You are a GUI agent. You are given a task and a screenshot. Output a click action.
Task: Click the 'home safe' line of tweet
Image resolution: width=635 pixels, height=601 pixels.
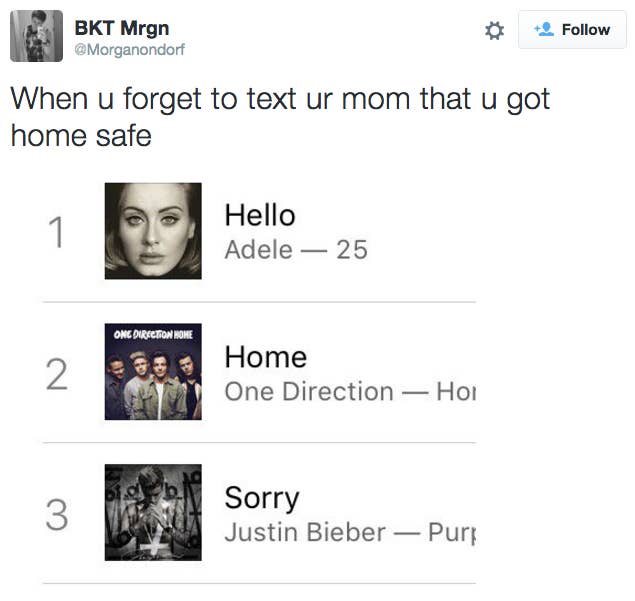[81, 135]
